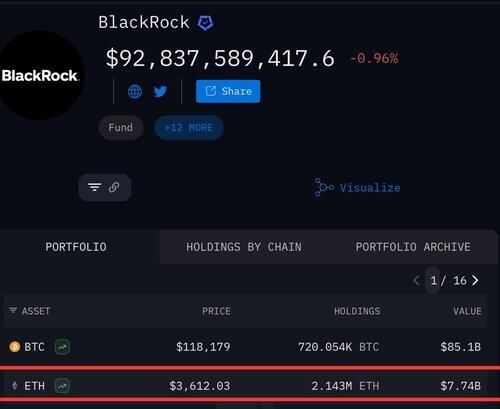Go to next portfolio page arrow
The image size is (500, 409).
tap(475, 281)
